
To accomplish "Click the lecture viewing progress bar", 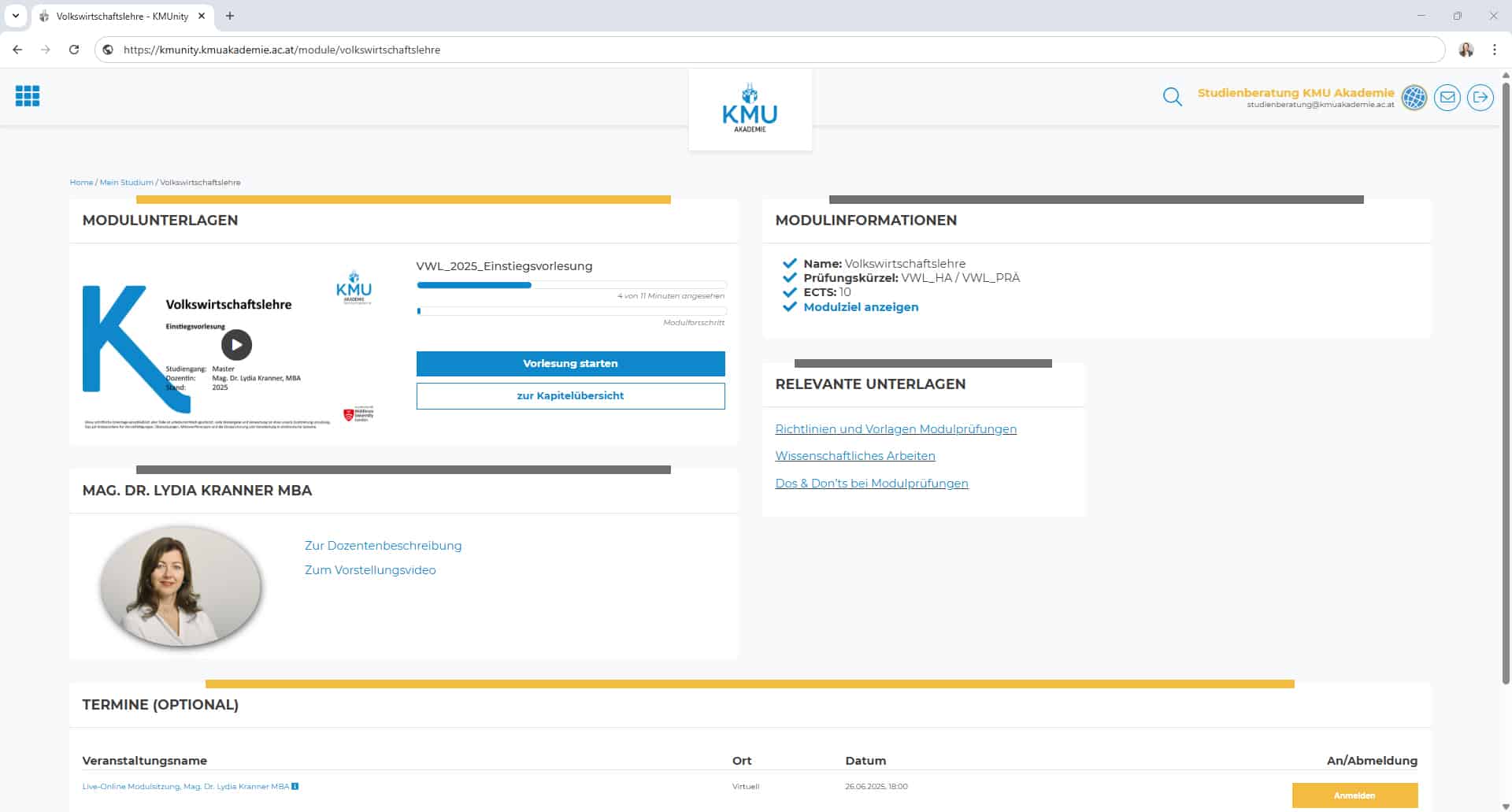I will [x=571, y=285].
